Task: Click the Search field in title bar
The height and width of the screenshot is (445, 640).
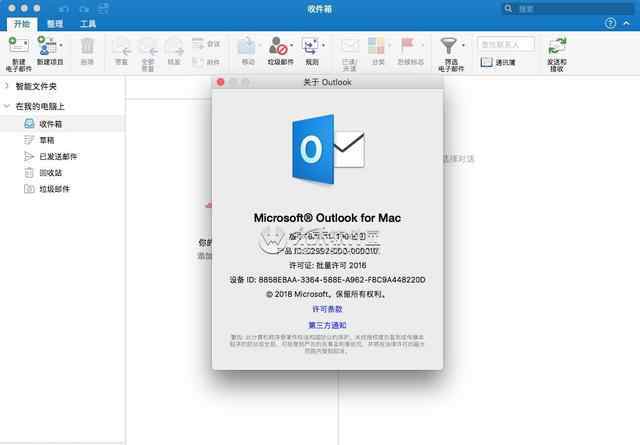Action: click(x=568, y=9)
